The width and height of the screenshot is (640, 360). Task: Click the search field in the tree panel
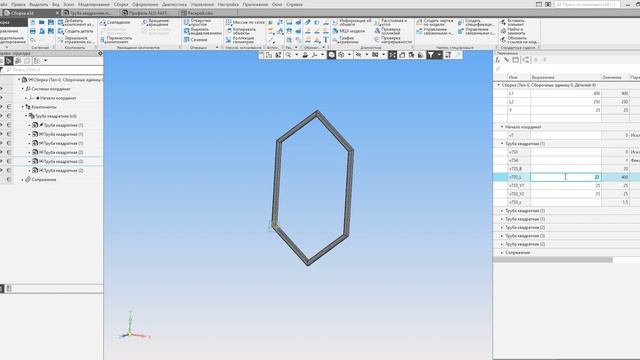(53, 70)
